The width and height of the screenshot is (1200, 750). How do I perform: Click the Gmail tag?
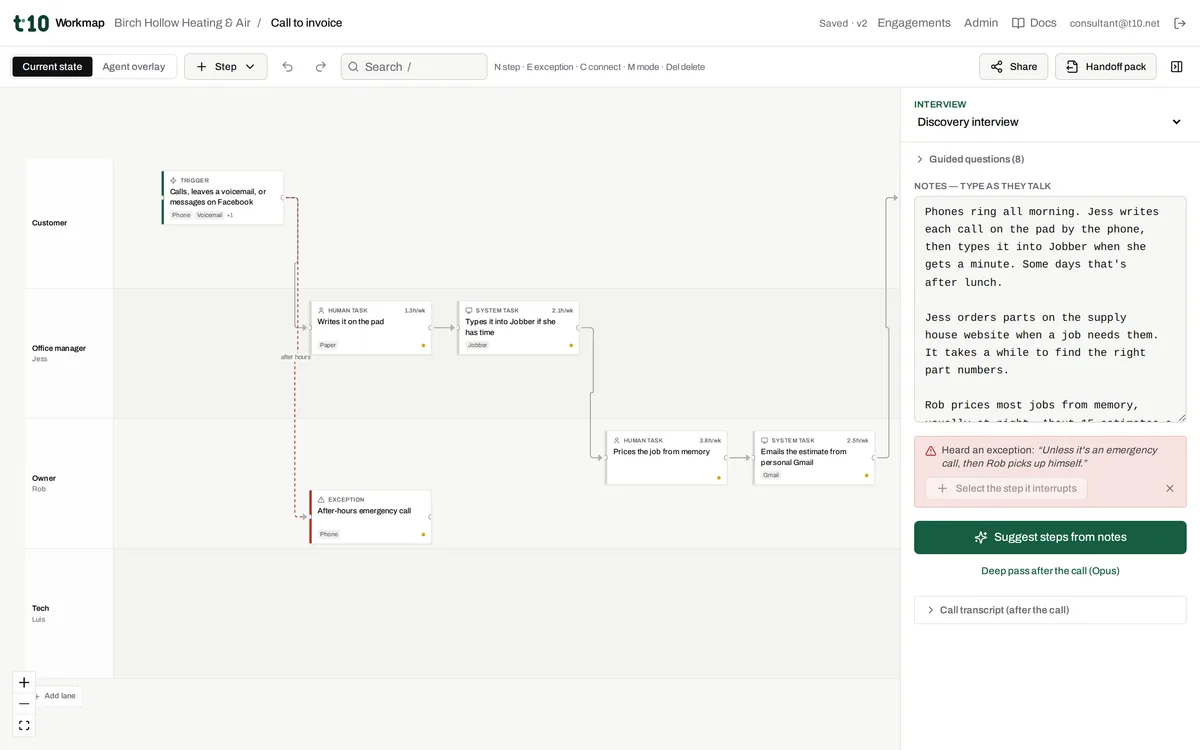pos(771,475)
